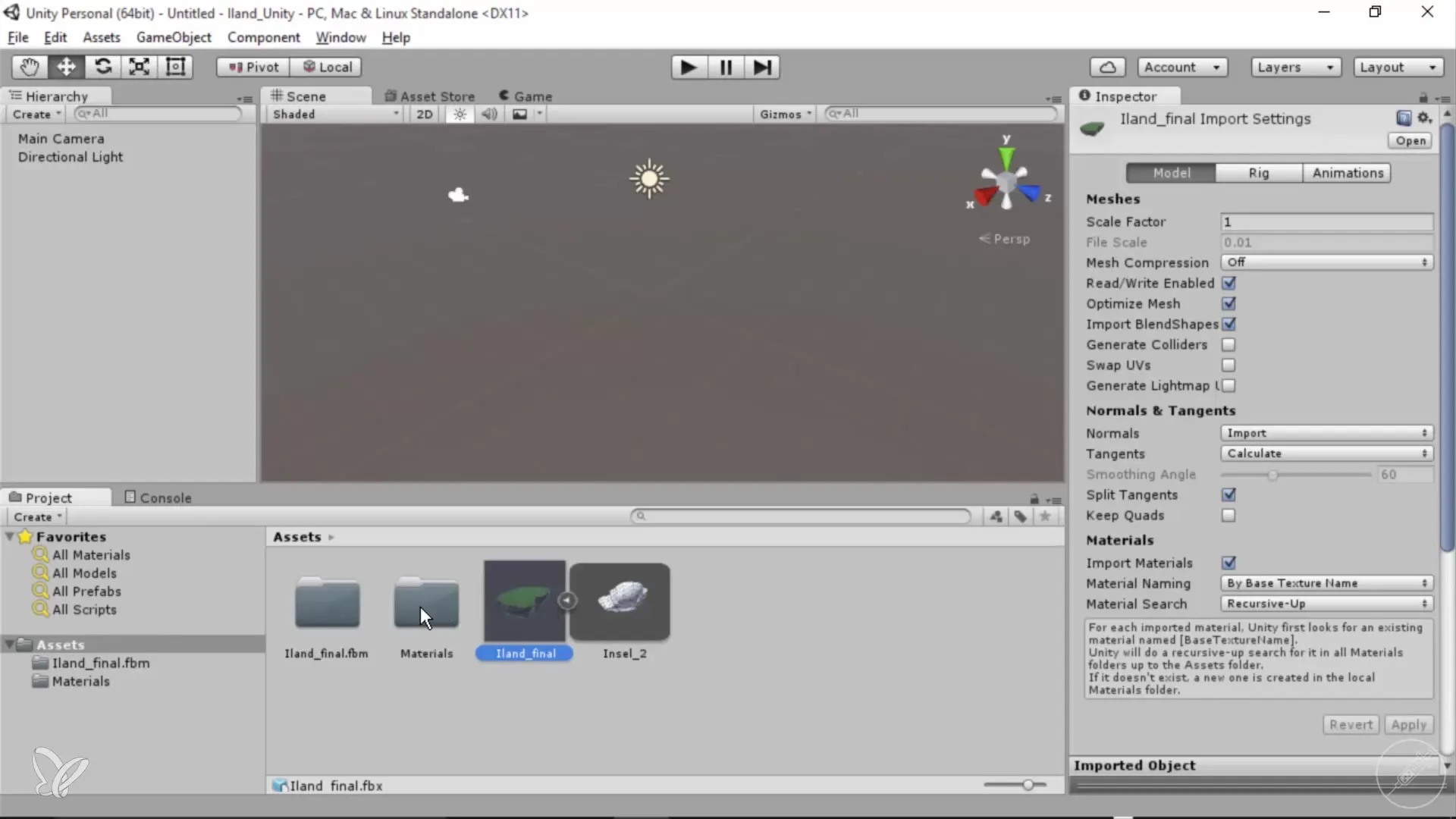Toggle Pivot handle position button

click(x=253, y=67)
